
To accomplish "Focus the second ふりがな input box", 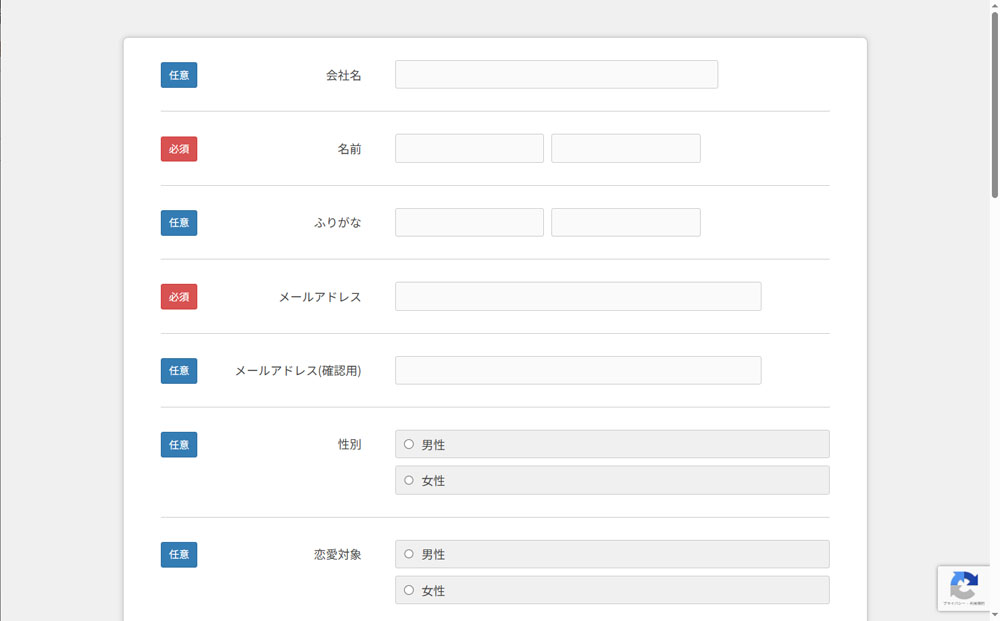I will [625, 223].
